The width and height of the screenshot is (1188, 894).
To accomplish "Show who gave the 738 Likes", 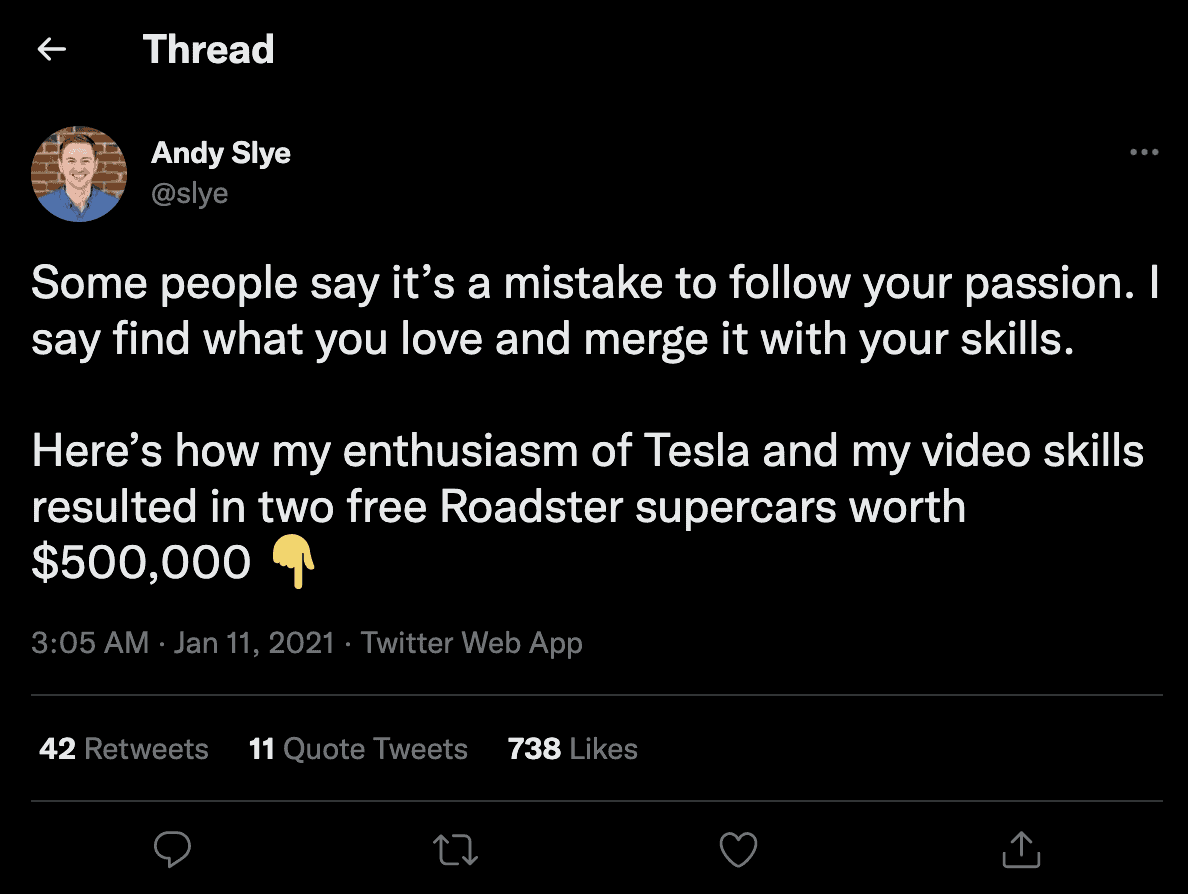I will [x=572, y=749].
